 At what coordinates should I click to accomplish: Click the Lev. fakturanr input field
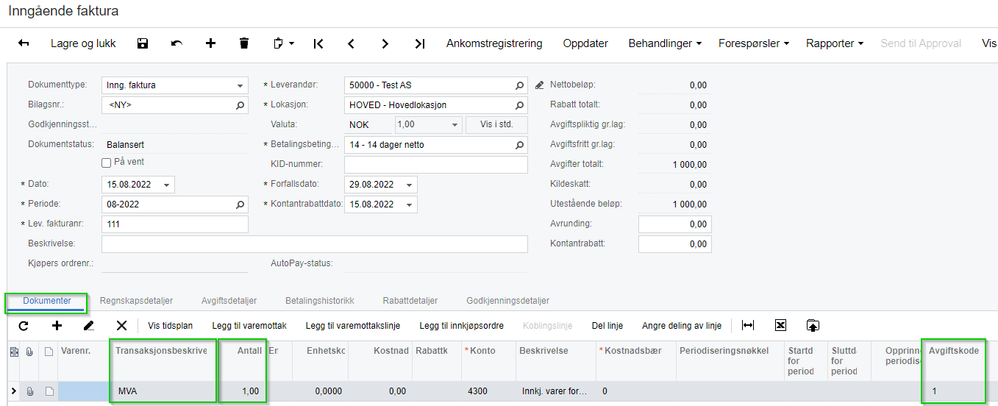pyautogui.click(x=175, y=225)
